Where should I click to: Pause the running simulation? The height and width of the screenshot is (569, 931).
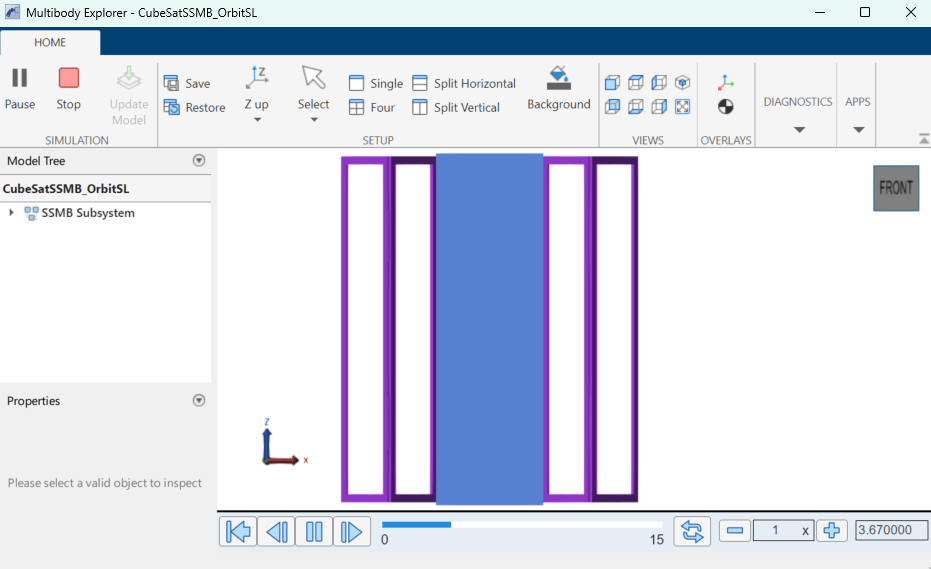(x=20, y=89)
